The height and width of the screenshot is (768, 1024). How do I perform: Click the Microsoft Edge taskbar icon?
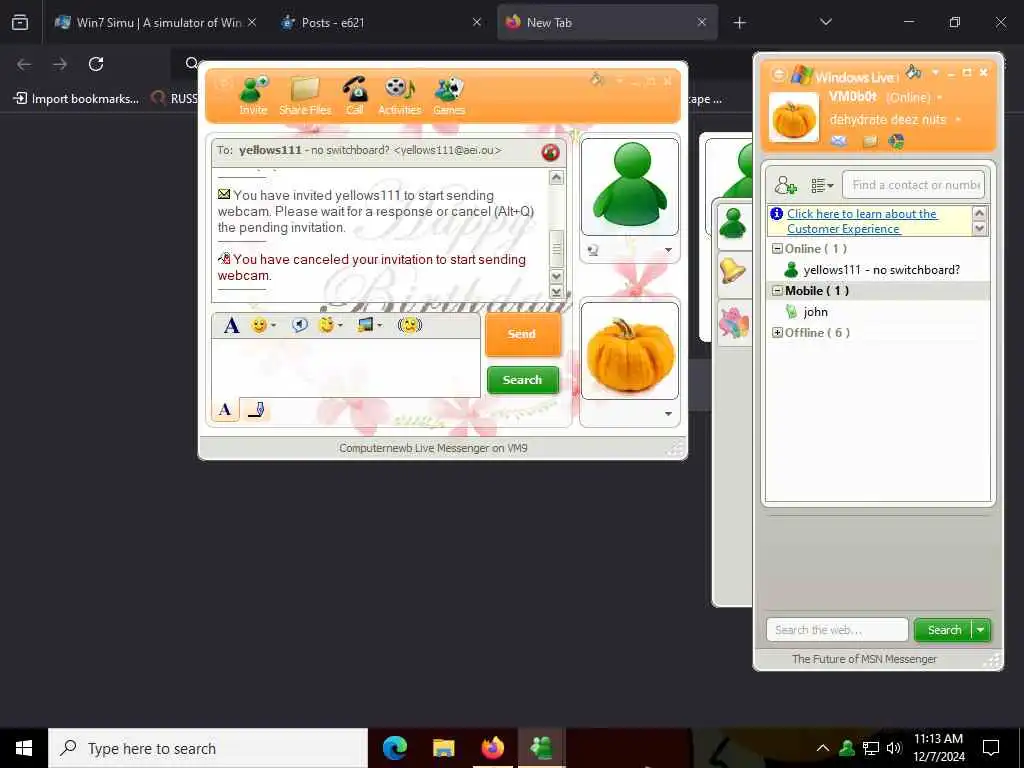[394, 748]
